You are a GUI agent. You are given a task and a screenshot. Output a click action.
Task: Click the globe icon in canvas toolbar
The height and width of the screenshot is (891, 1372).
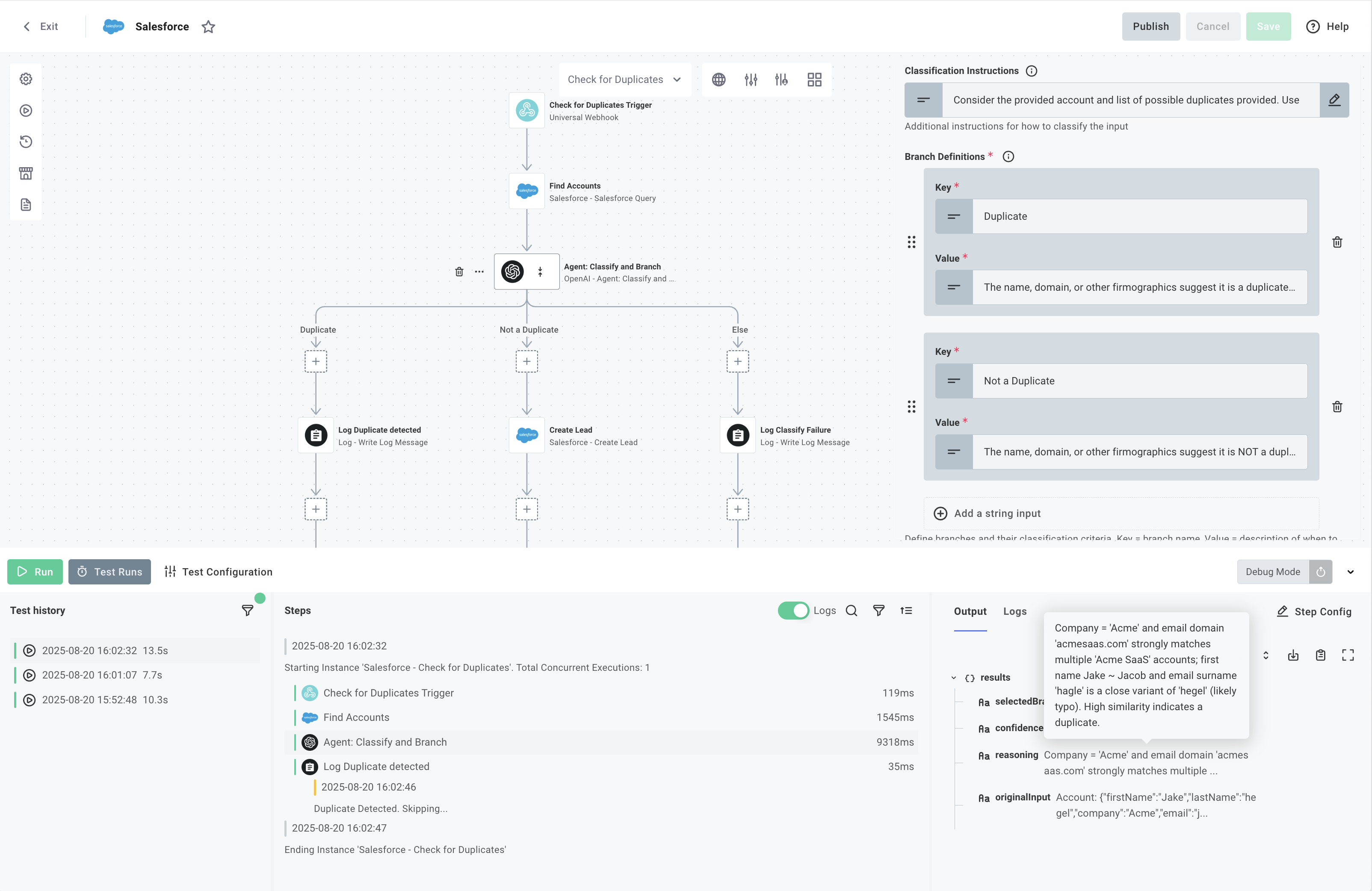point(719,80)
